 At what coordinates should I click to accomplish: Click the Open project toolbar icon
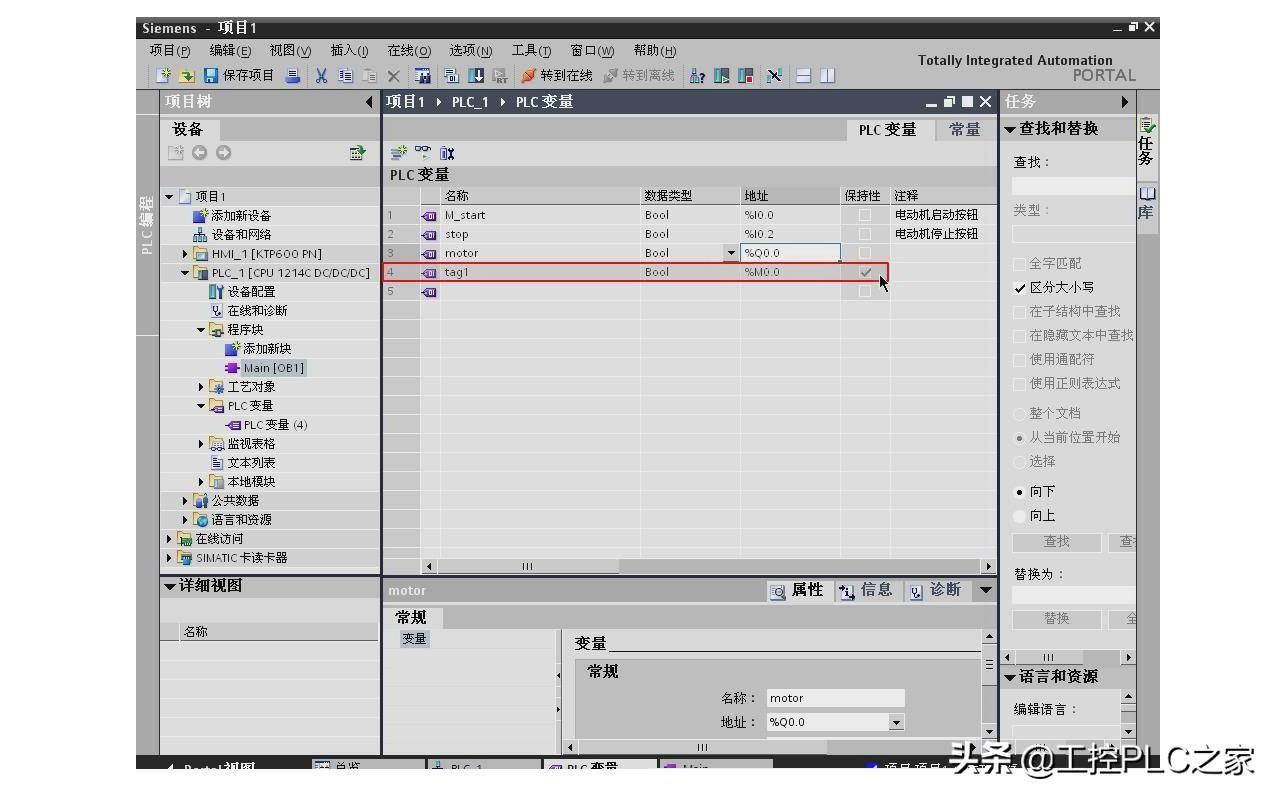(186, 76)
